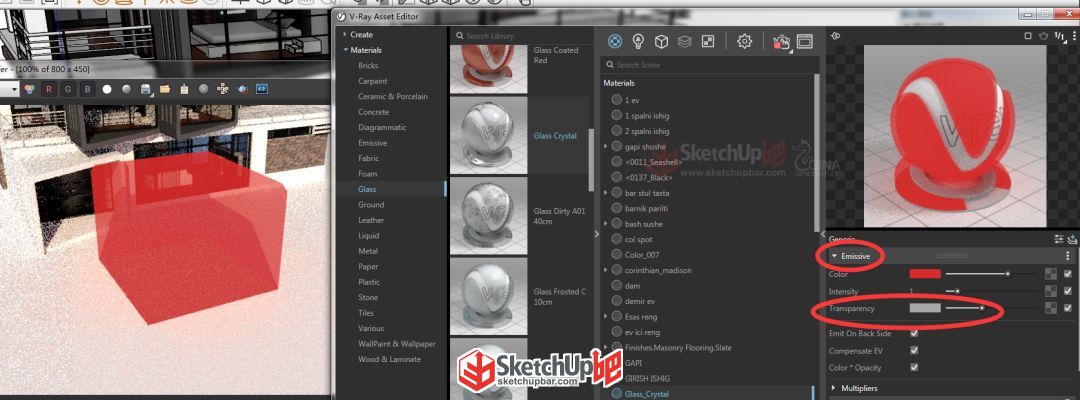Uncheck the Intensity texture checkbox
This screenshot has height=400, width=1080.
1068,291
